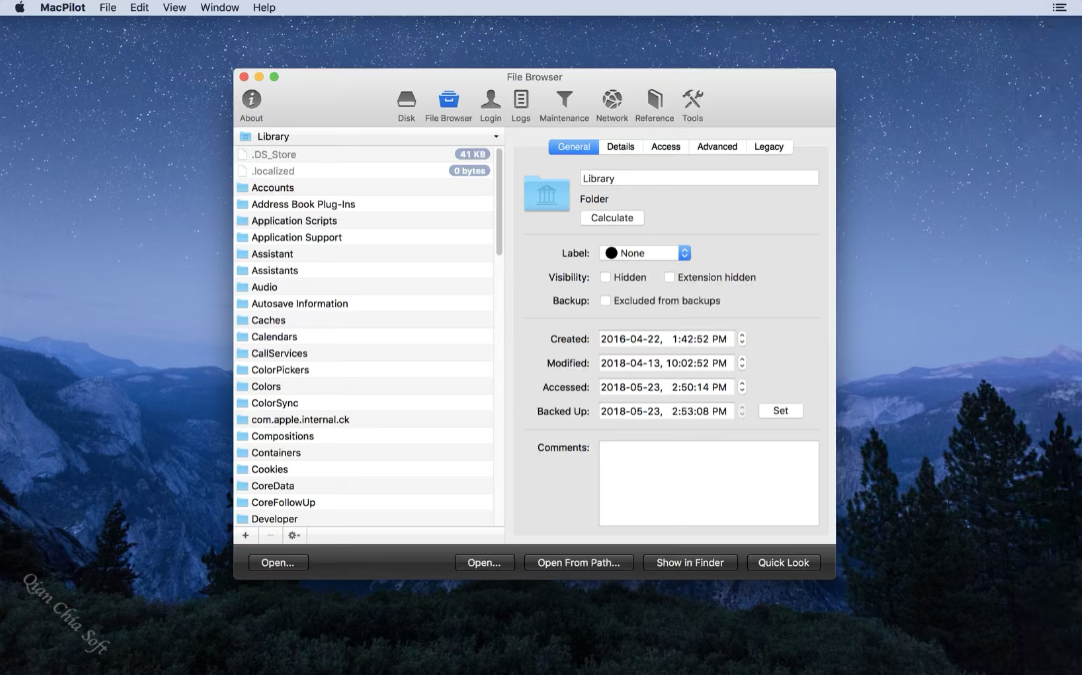Open the Logs toolbar section
Screen dimensions: 1082x675
click(521, 106)
